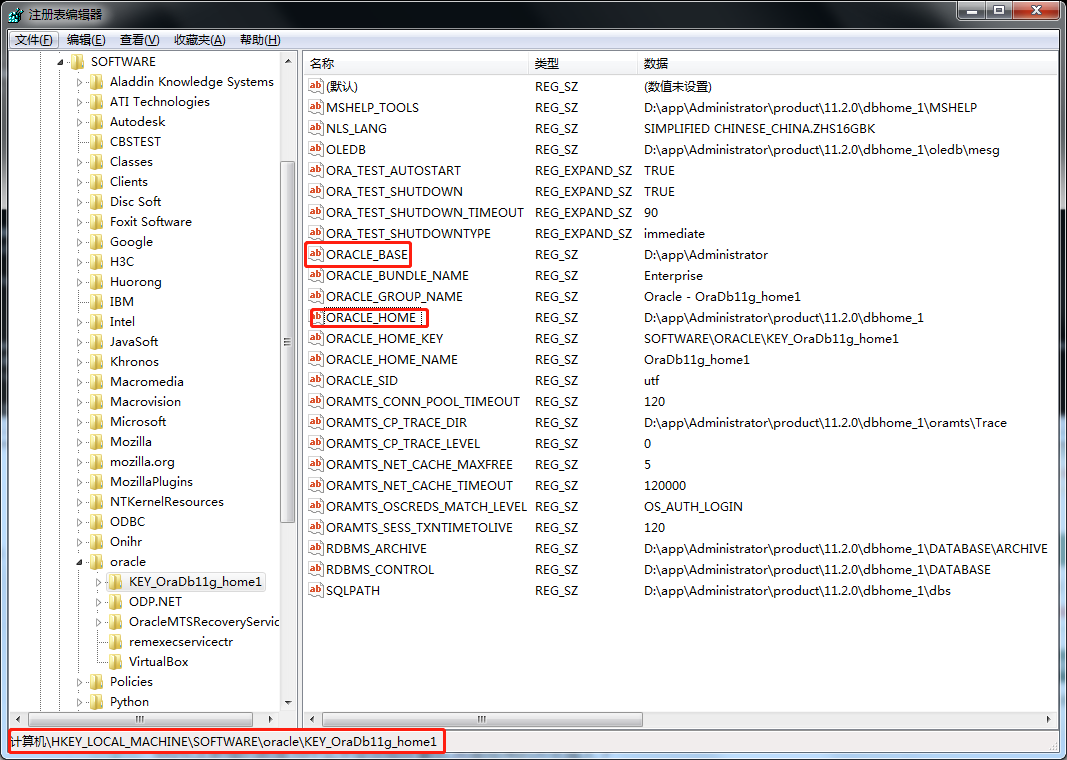The width and height of the screenshot is (1067, 760).
Task: Expand the OracleMTSRecoveryService node
Action: click(99, 622)
